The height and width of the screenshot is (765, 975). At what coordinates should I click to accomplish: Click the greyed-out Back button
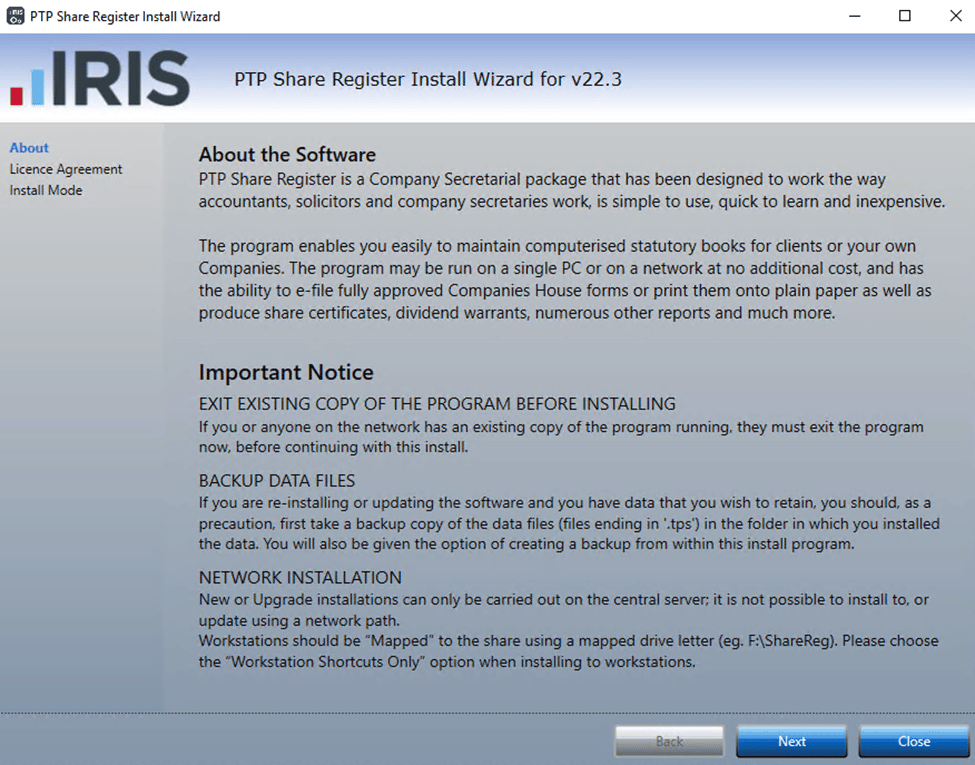click(669, 741)
